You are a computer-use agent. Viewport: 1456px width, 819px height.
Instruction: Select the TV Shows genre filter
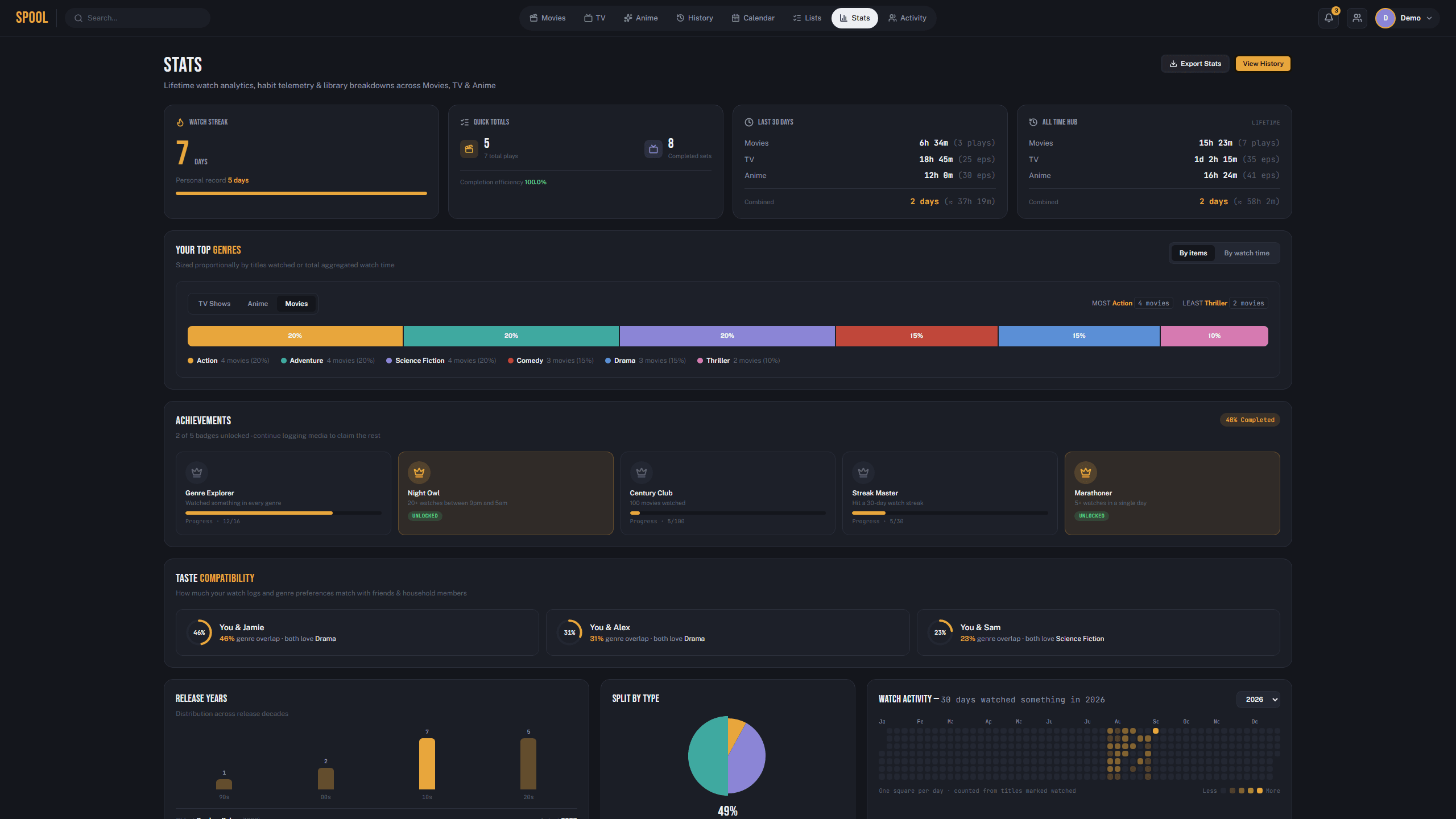(214, 304)
